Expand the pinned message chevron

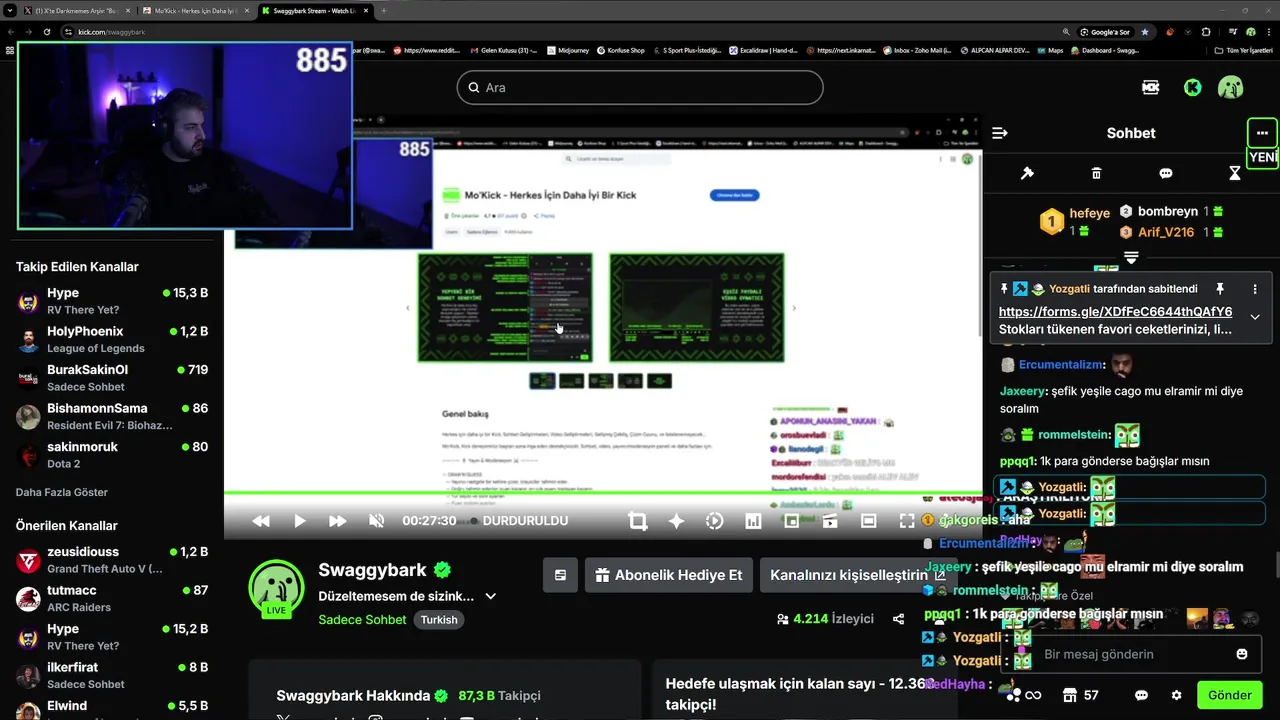(x=1255, y=317)
